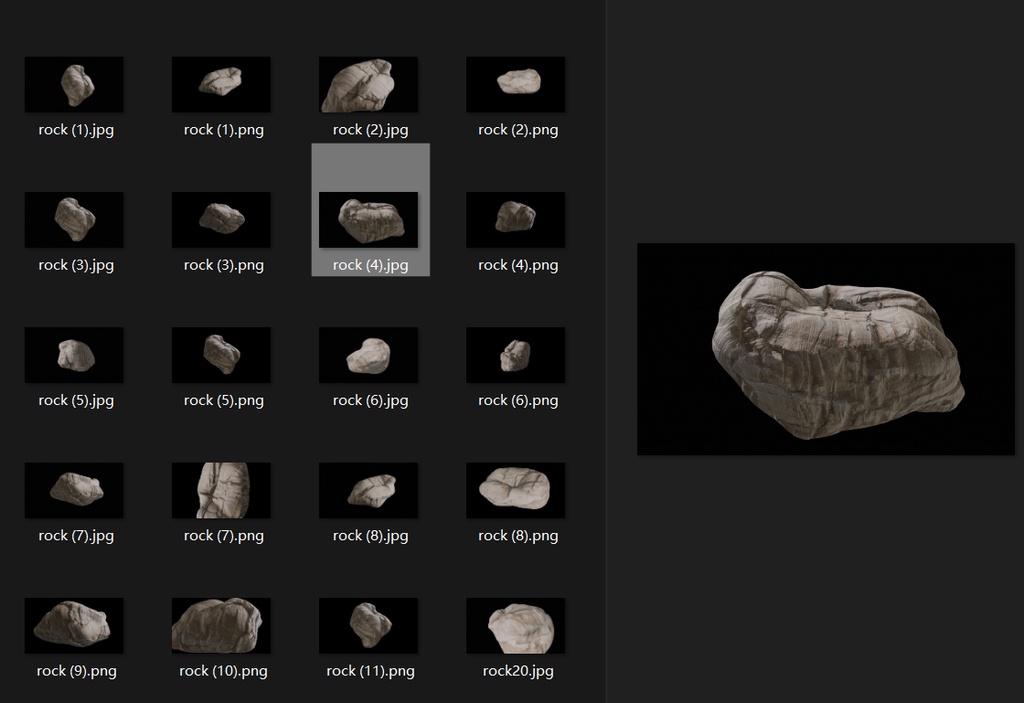Open the rock (7).png thumbnail
The width and height of the screenshot is (1024, 703).
pos(221,490)
